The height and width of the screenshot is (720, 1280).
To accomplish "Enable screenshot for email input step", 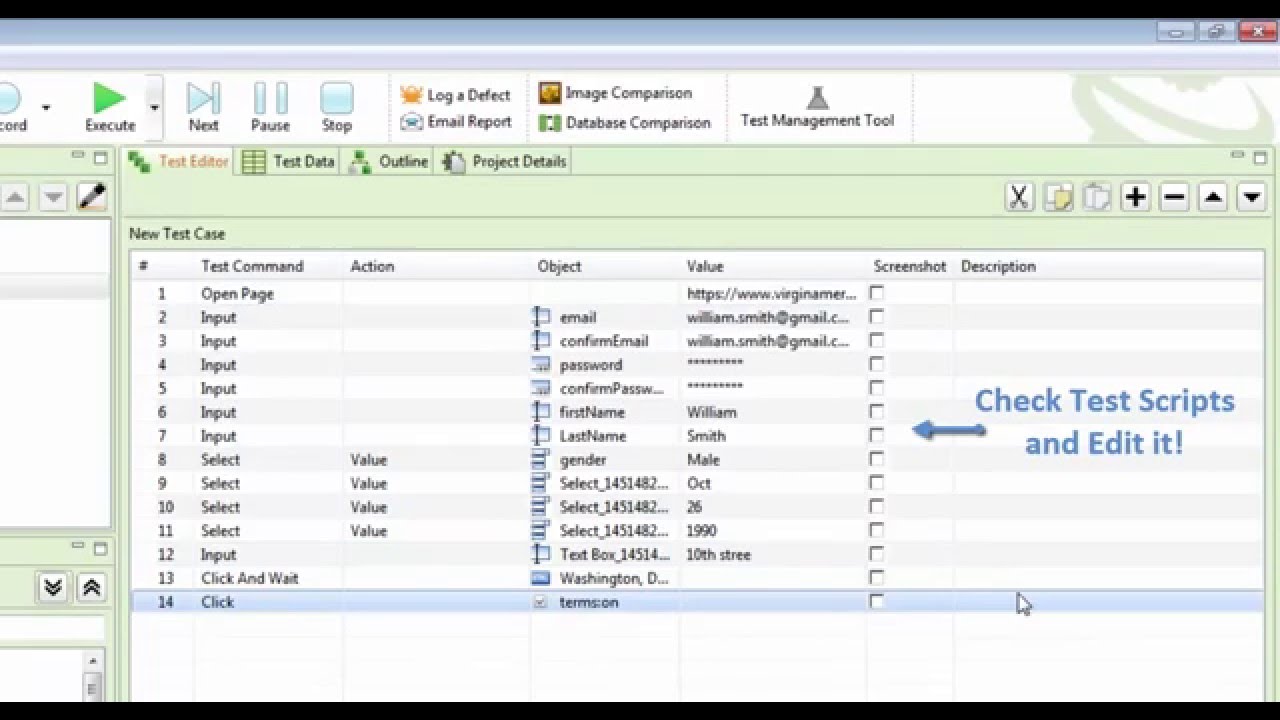I will tap(877, 316).
